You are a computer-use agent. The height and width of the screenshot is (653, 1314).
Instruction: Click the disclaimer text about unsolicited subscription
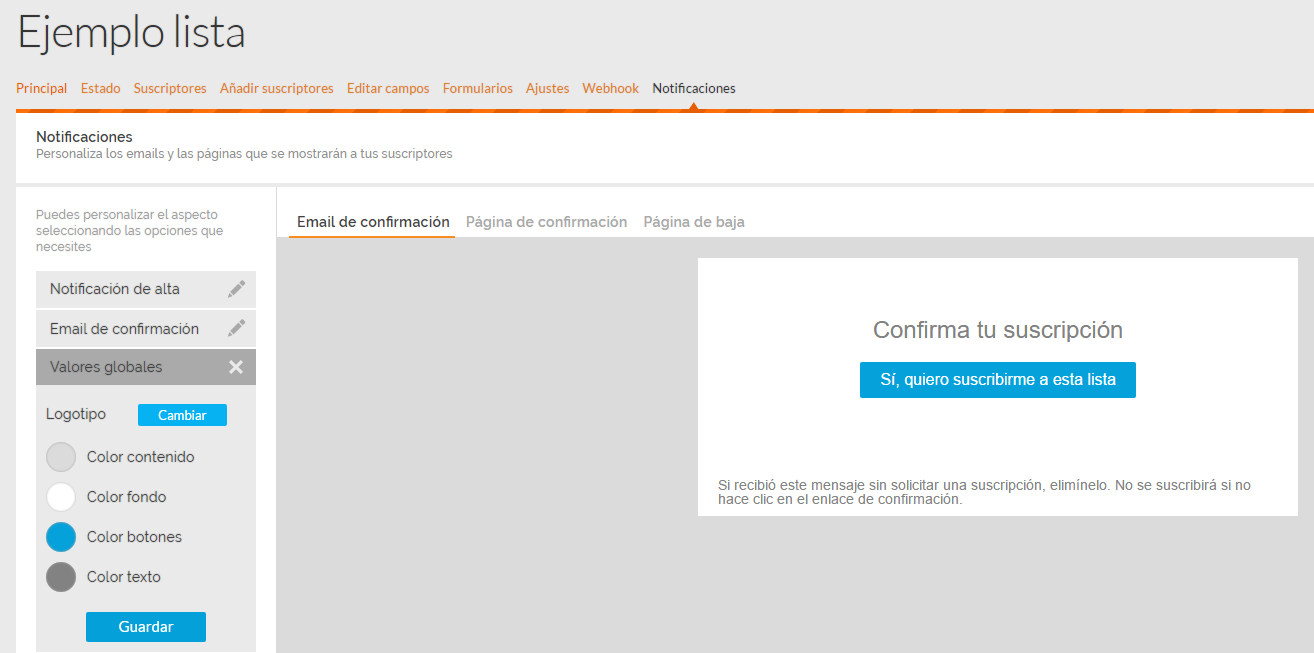click(x=984, y=492)
